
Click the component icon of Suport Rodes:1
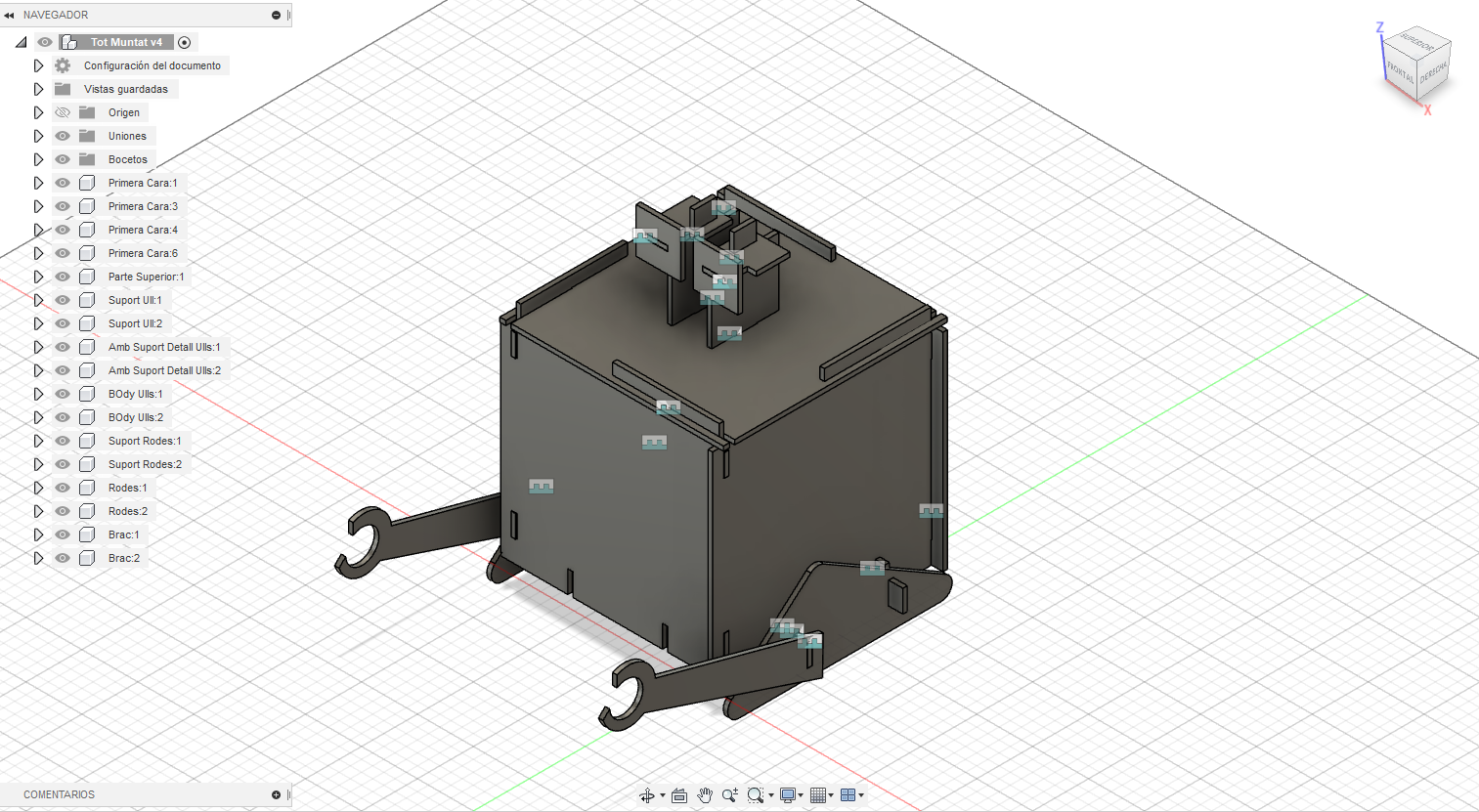tap(87, 441)
